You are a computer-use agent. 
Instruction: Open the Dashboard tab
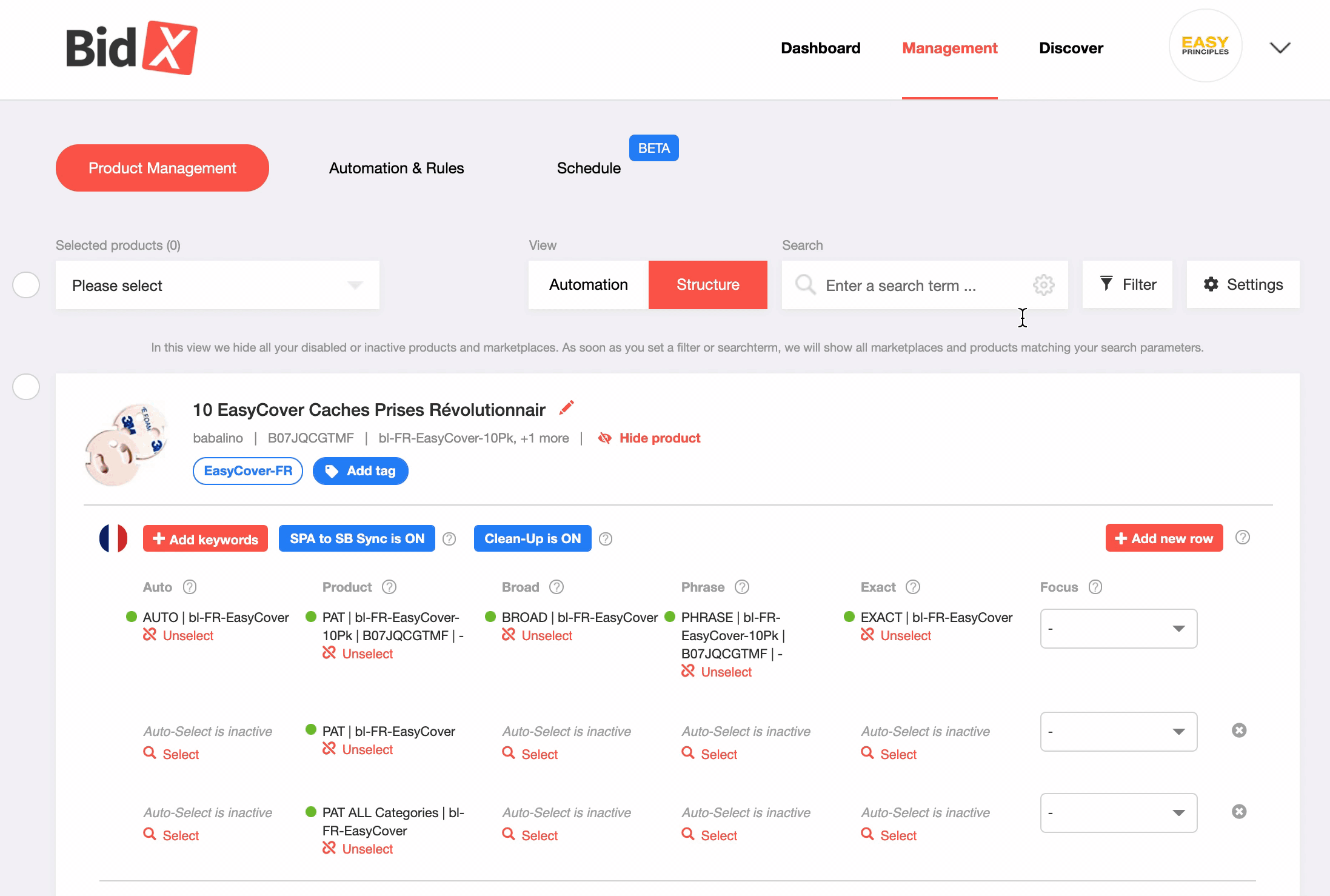coord(821,48)
